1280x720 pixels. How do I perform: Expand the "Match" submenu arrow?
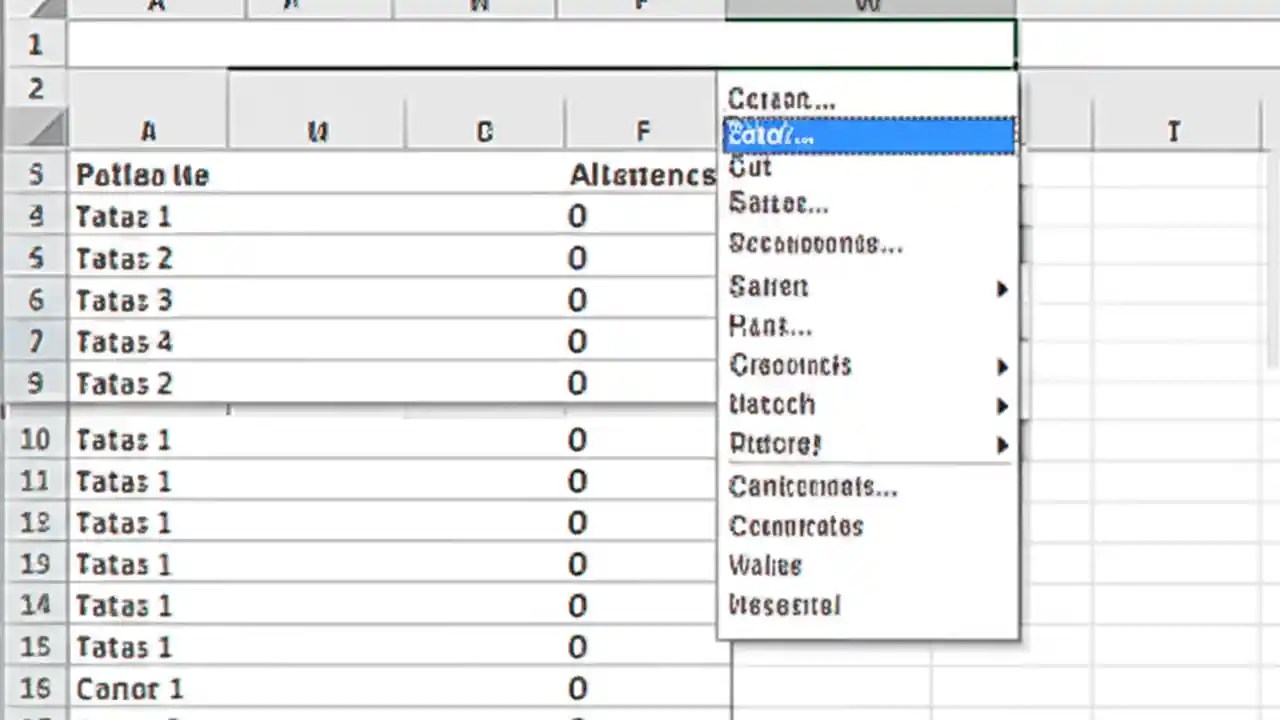click(1003, 405)
